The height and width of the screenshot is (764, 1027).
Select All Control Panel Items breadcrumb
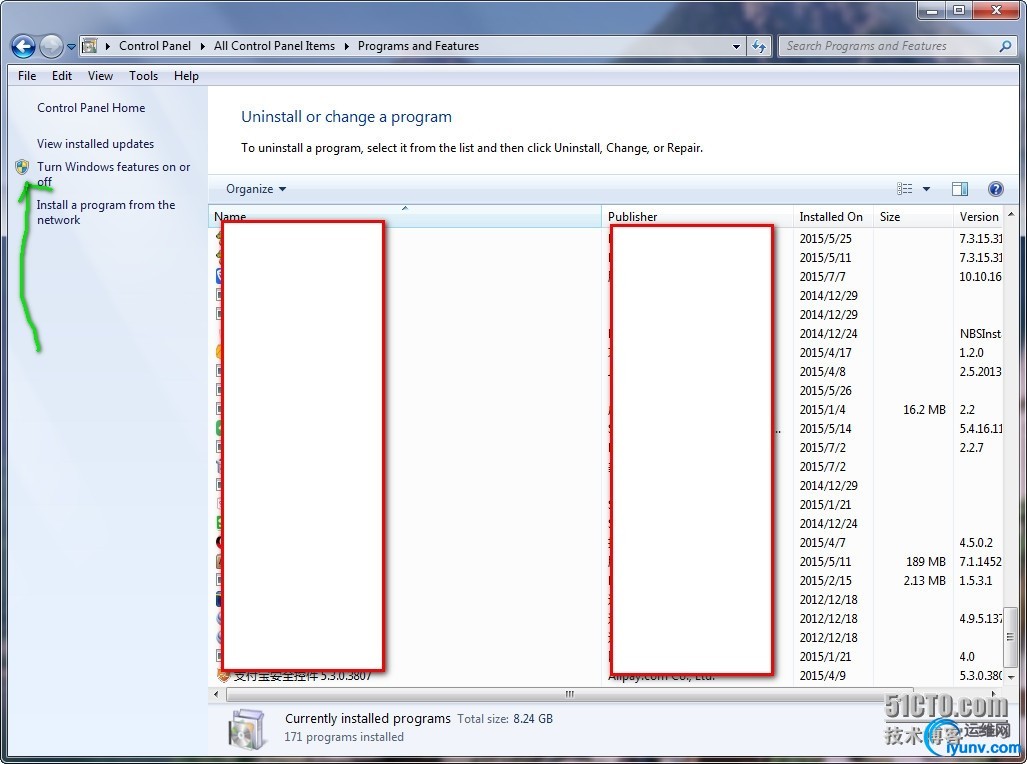tap(274, 46)
